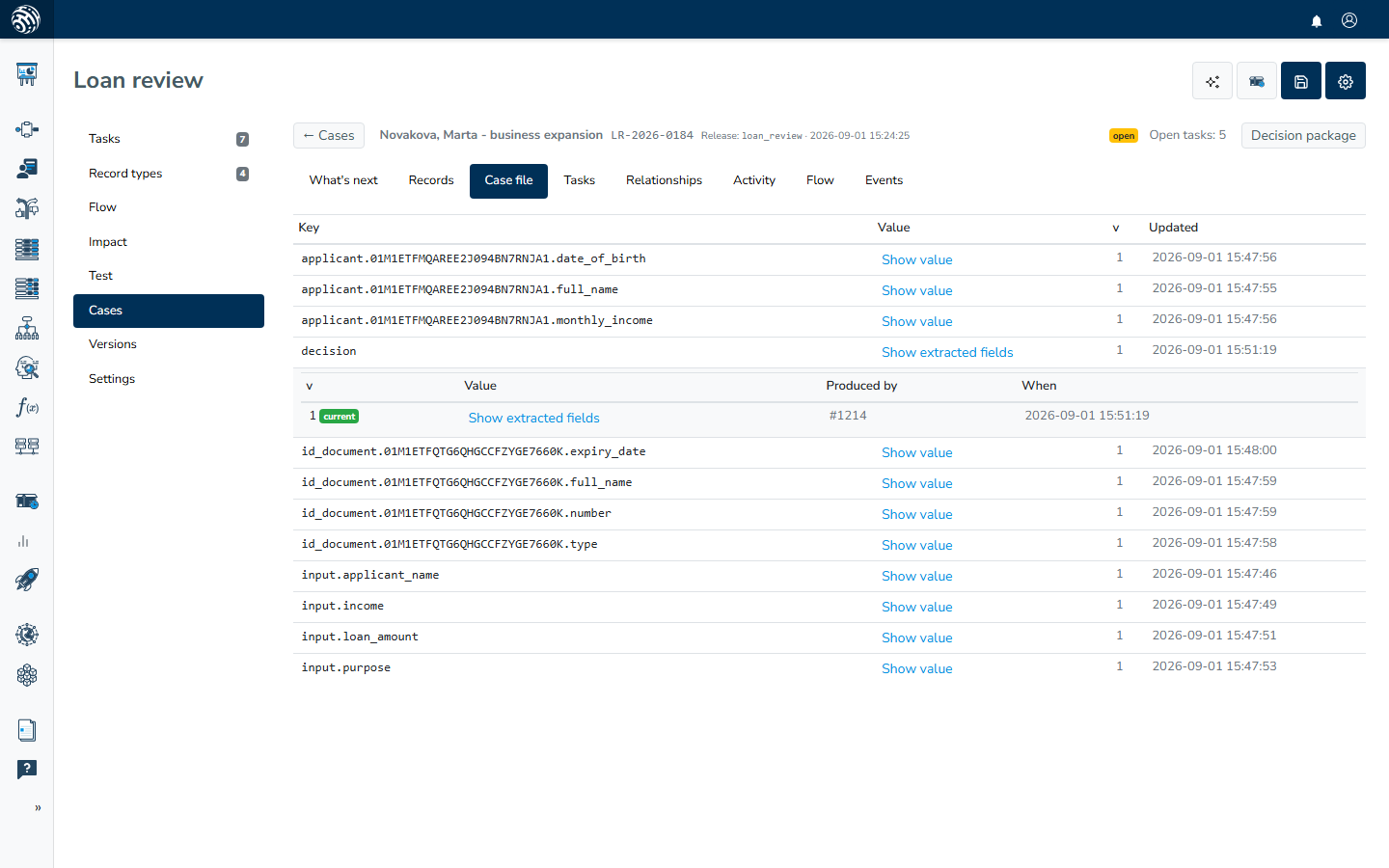Open the thumbs up/down decision icon

tap(27, 208)
